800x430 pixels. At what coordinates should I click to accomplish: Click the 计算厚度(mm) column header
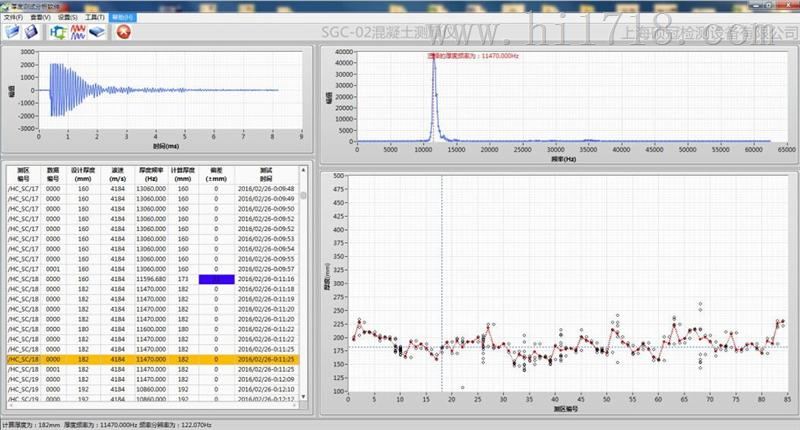(x=183, y=174)
